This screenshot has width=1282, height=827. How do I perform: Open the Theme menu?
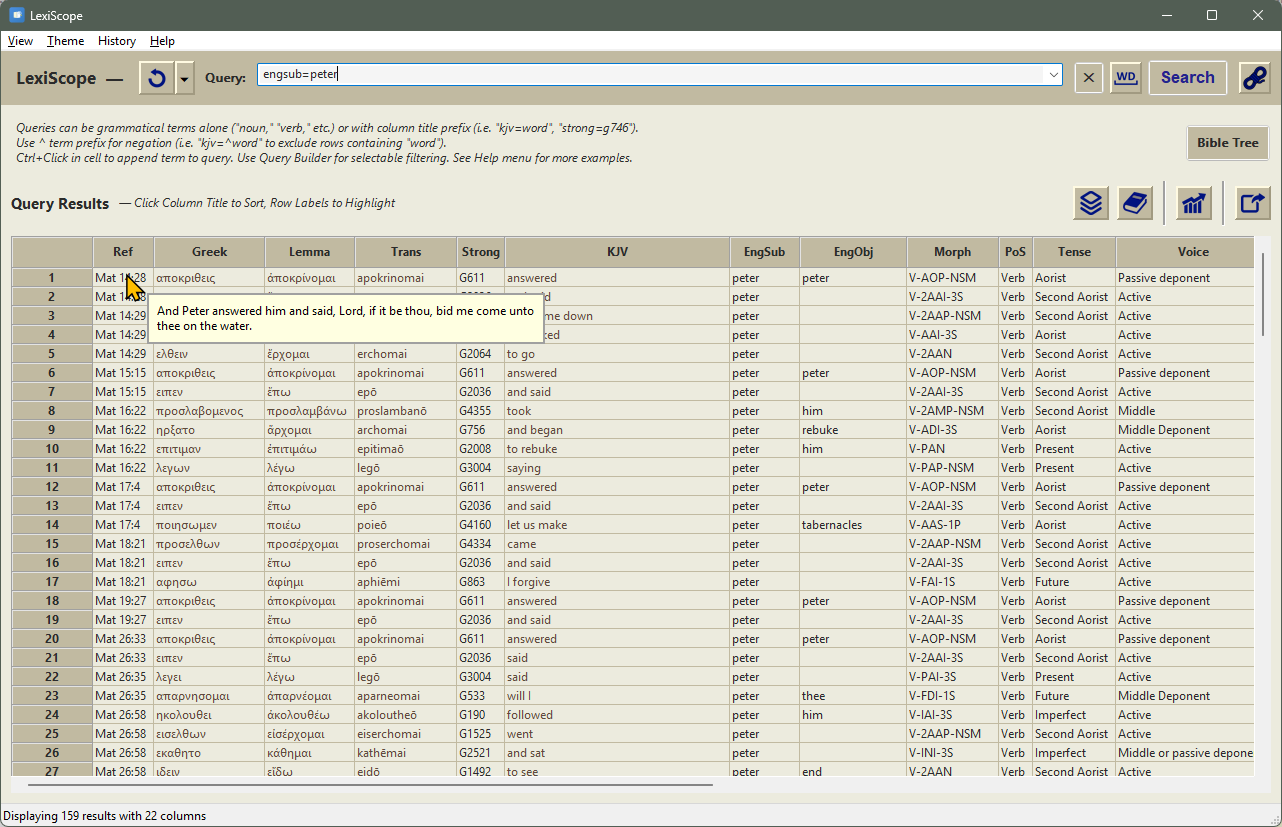(x=65, y=41)
